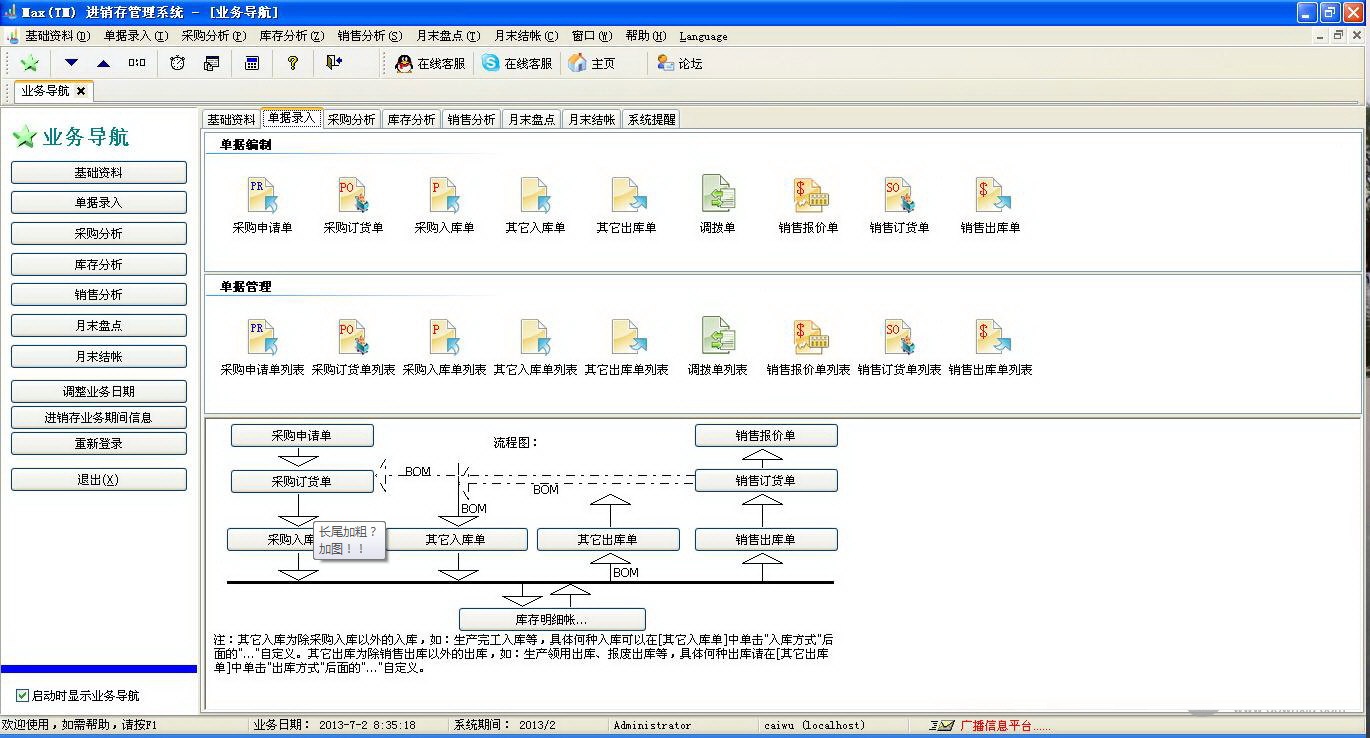Click the 调整业务日期 button
1370x738 pixels.
click(x=99, y=392)
